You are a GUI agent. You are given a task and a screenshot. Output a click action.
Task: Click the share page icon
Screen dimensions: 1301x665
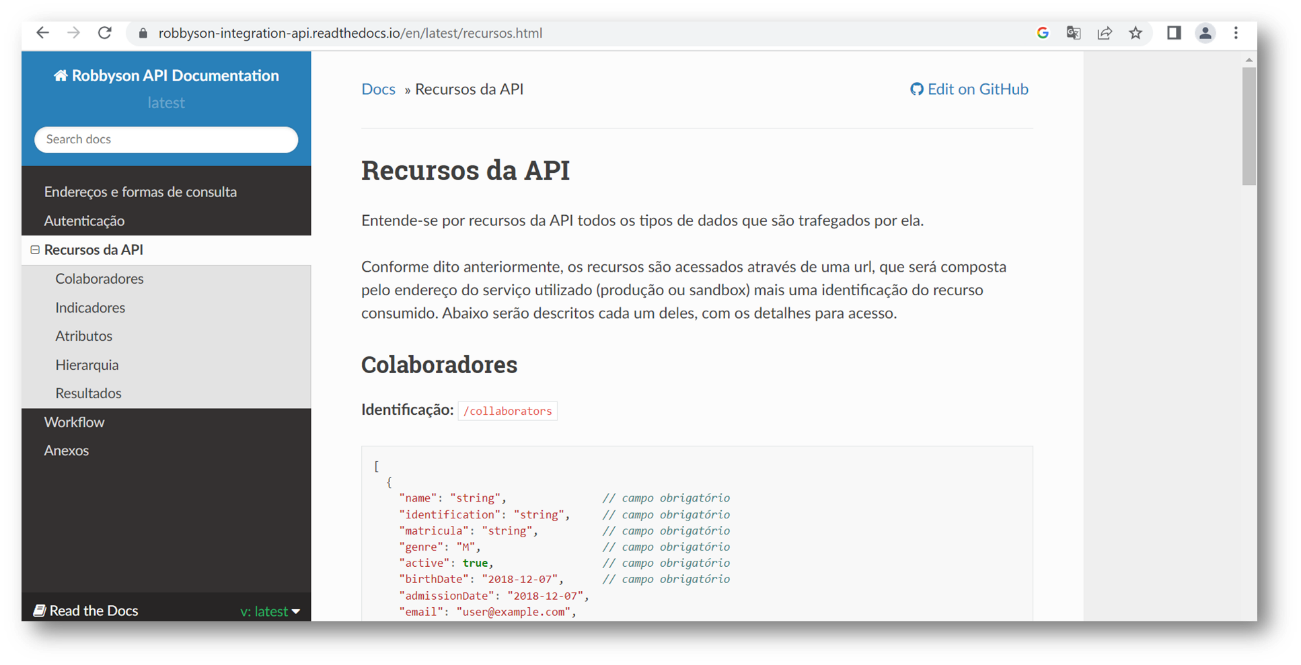click(x=1104, y=33)
